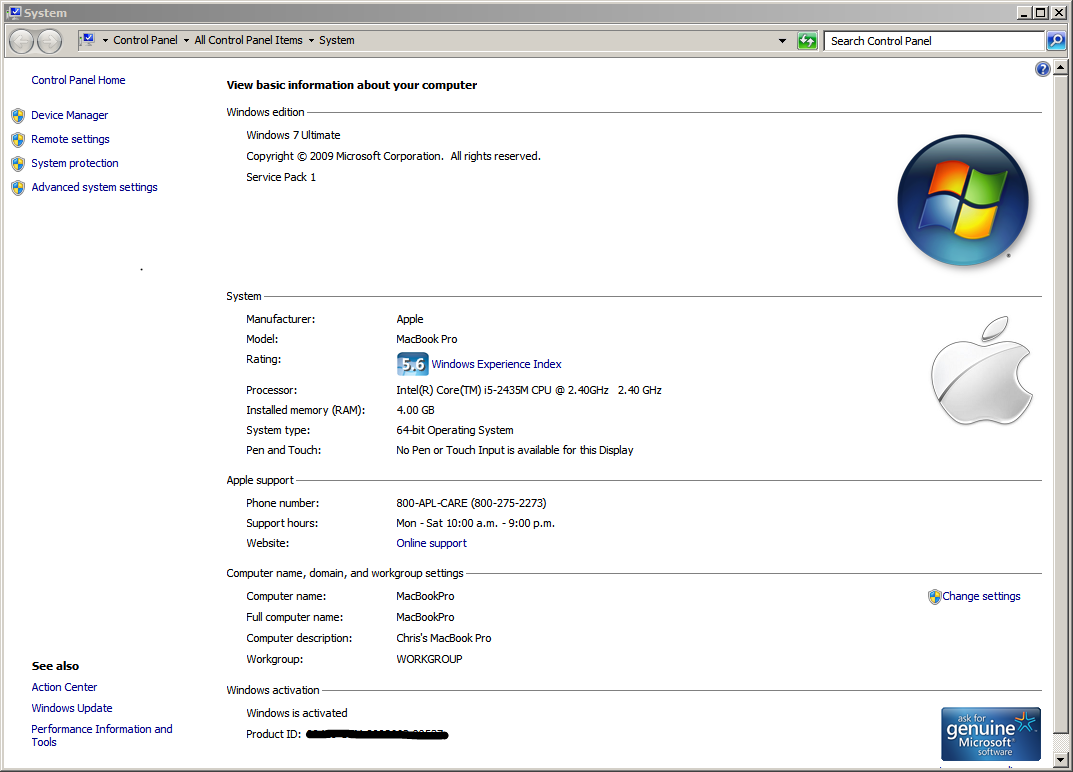Click the System icon in title bar
This screenshot has width=1073, height=772.
click(15, 12)
